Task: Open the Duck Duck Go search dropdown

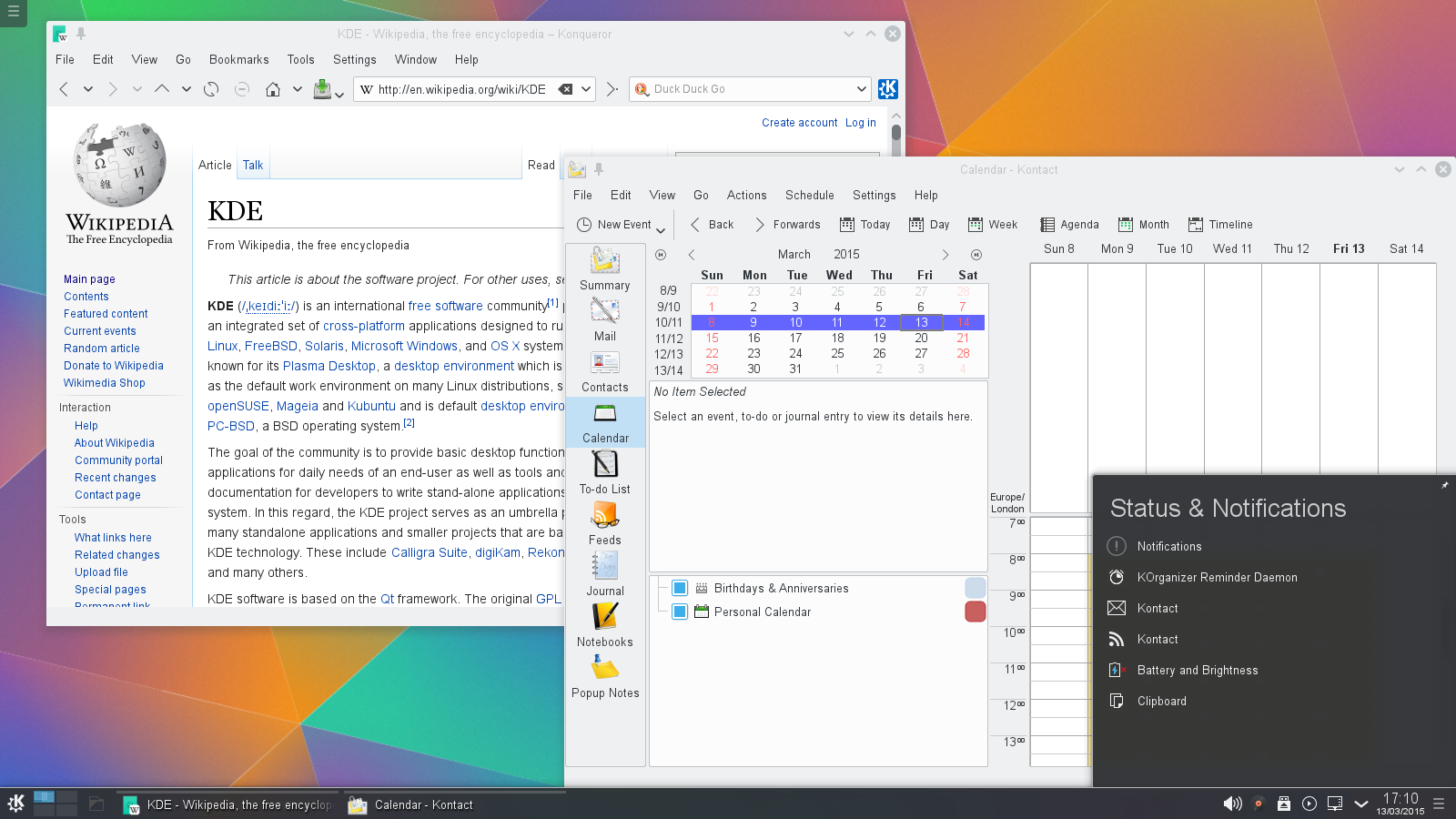Action: (x=861, y=89)
